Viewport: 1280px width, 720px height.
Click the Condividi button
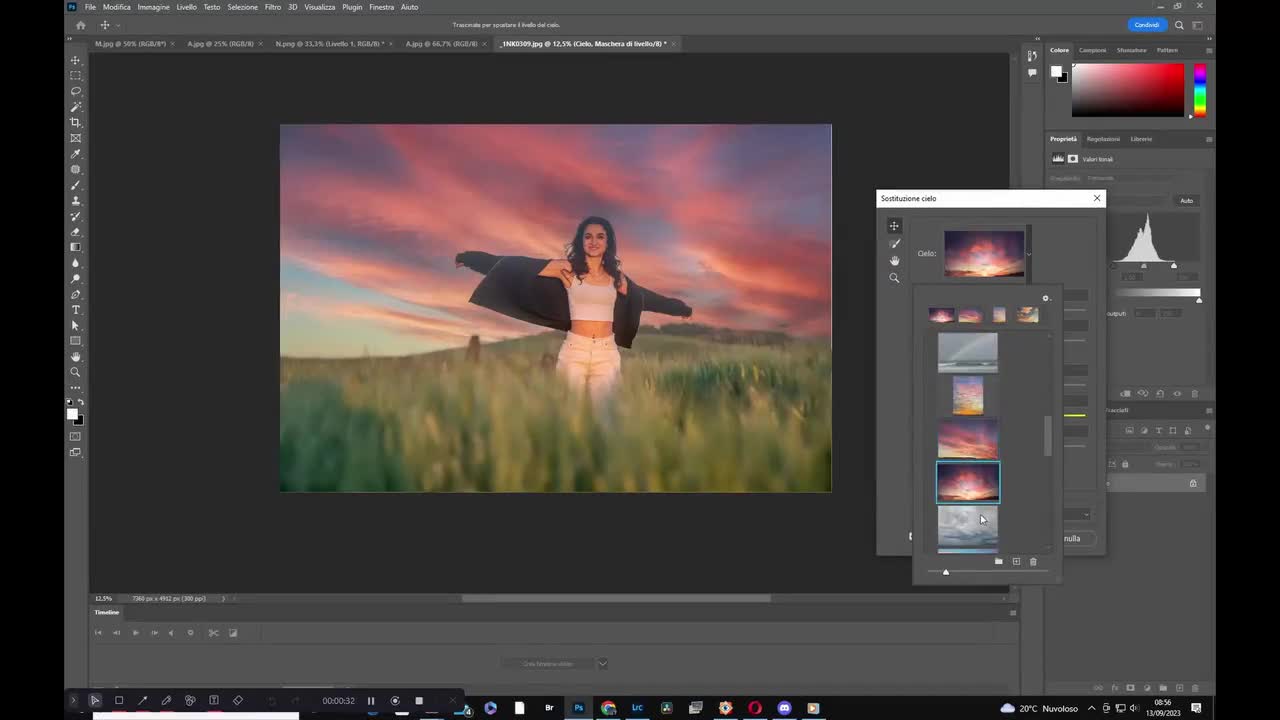coord(1147,25)
